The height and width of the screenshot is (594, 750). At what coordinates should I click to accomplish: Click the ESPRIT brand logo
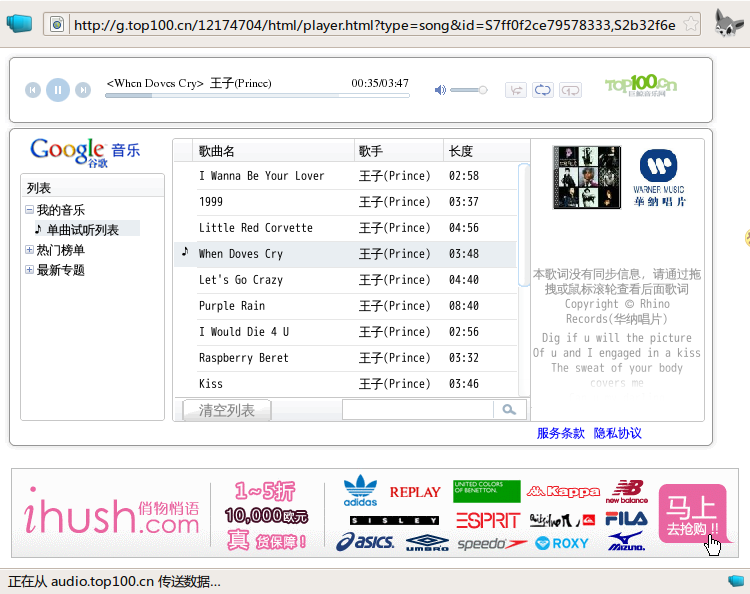click(487, 520)
